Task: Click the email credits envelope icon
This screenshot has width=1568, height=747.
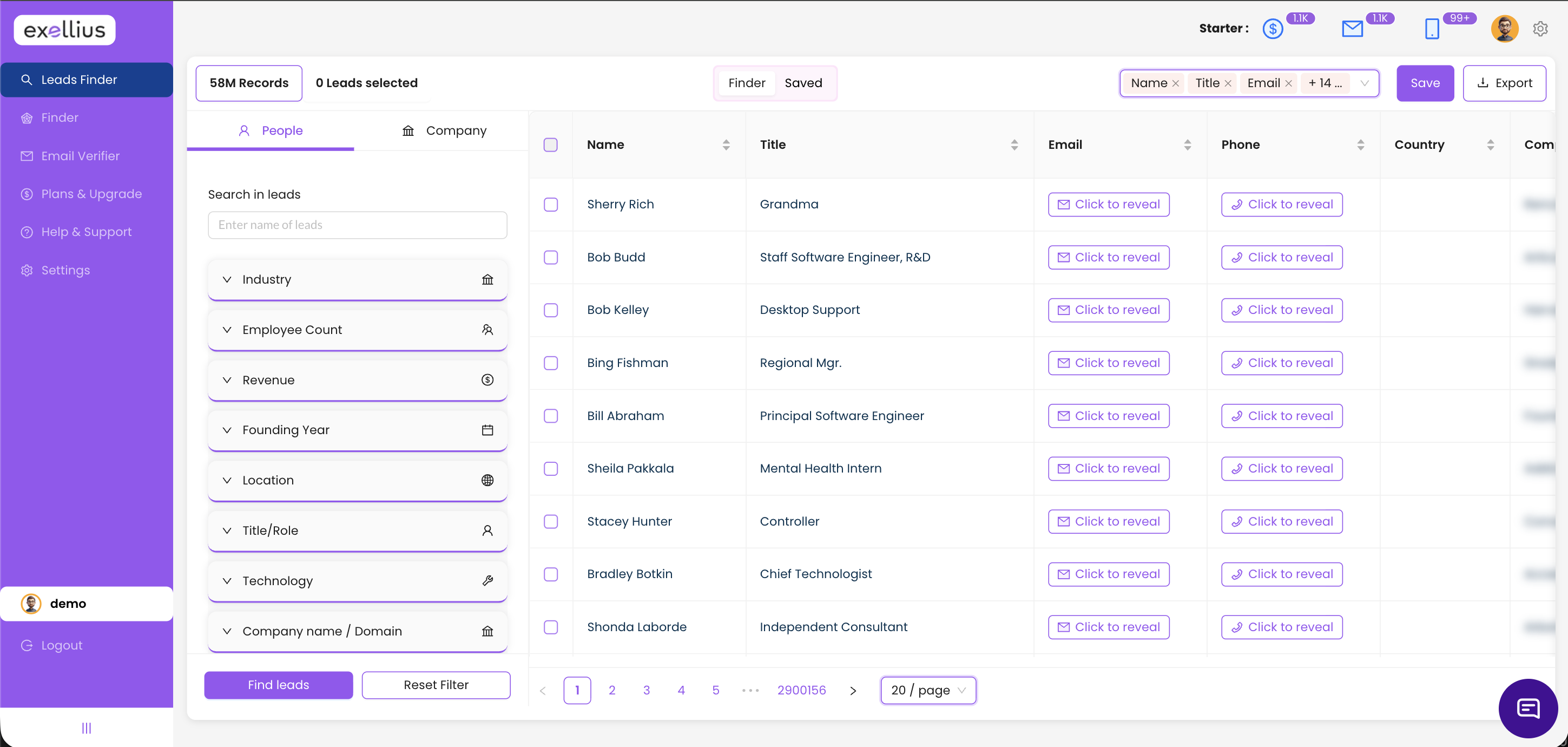Action: tap(1352, 29)
